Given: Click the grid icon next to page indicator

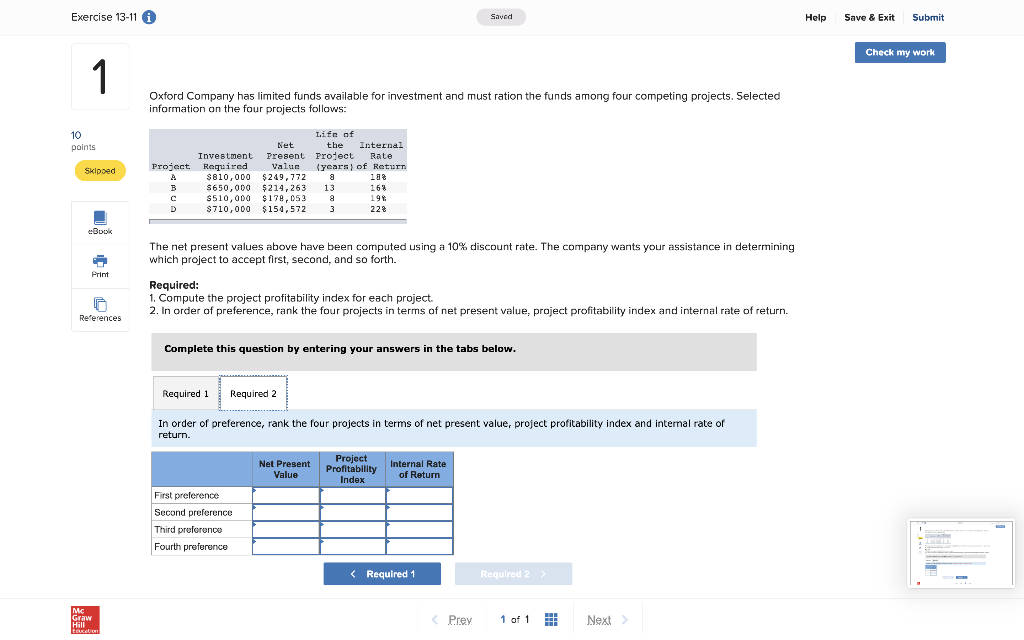Looking at the screenshot, I should (551, 619).
